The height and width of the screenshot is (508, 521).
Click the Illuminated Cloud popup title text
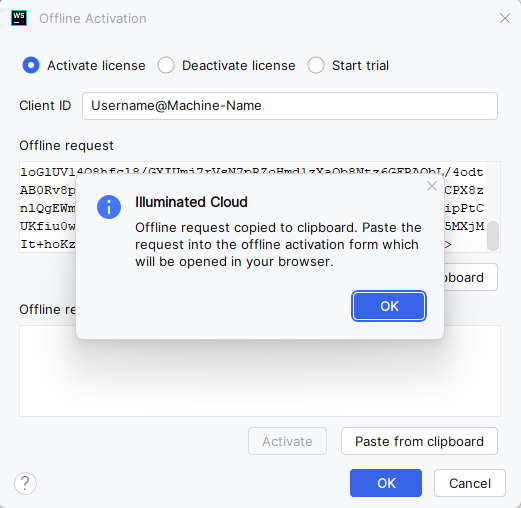(191, 202)
